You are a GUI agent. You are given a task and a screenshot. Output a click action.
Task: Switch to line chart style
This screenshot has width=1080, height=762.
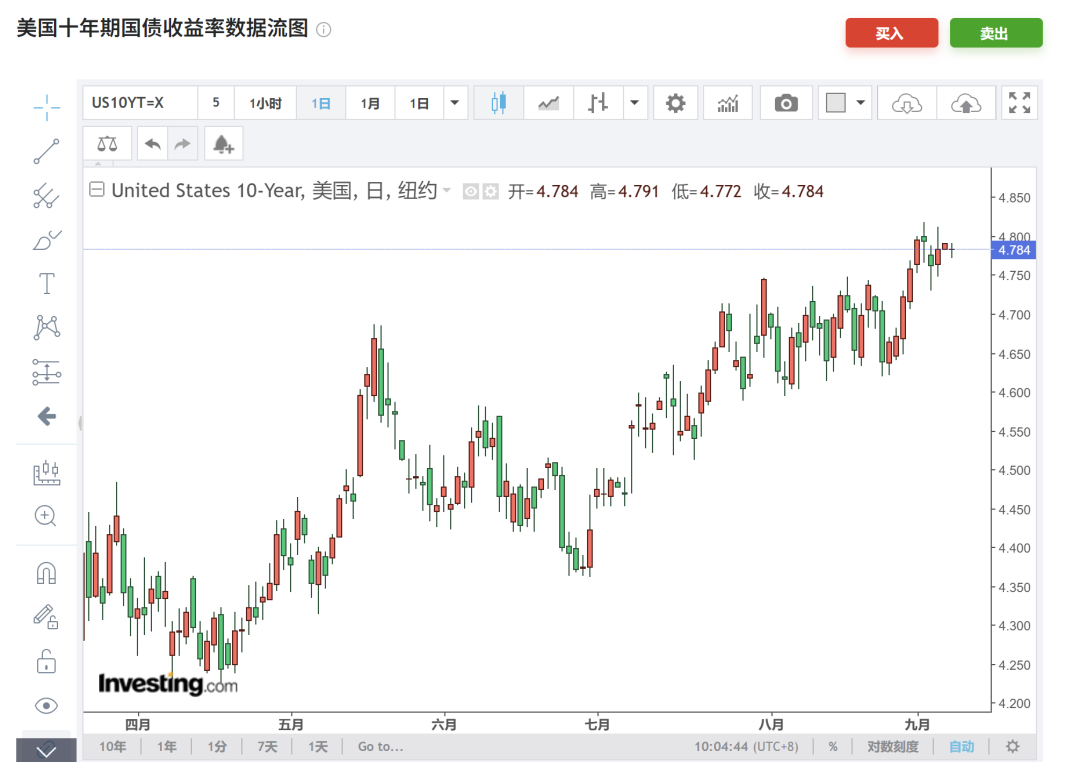click(548, 103)
